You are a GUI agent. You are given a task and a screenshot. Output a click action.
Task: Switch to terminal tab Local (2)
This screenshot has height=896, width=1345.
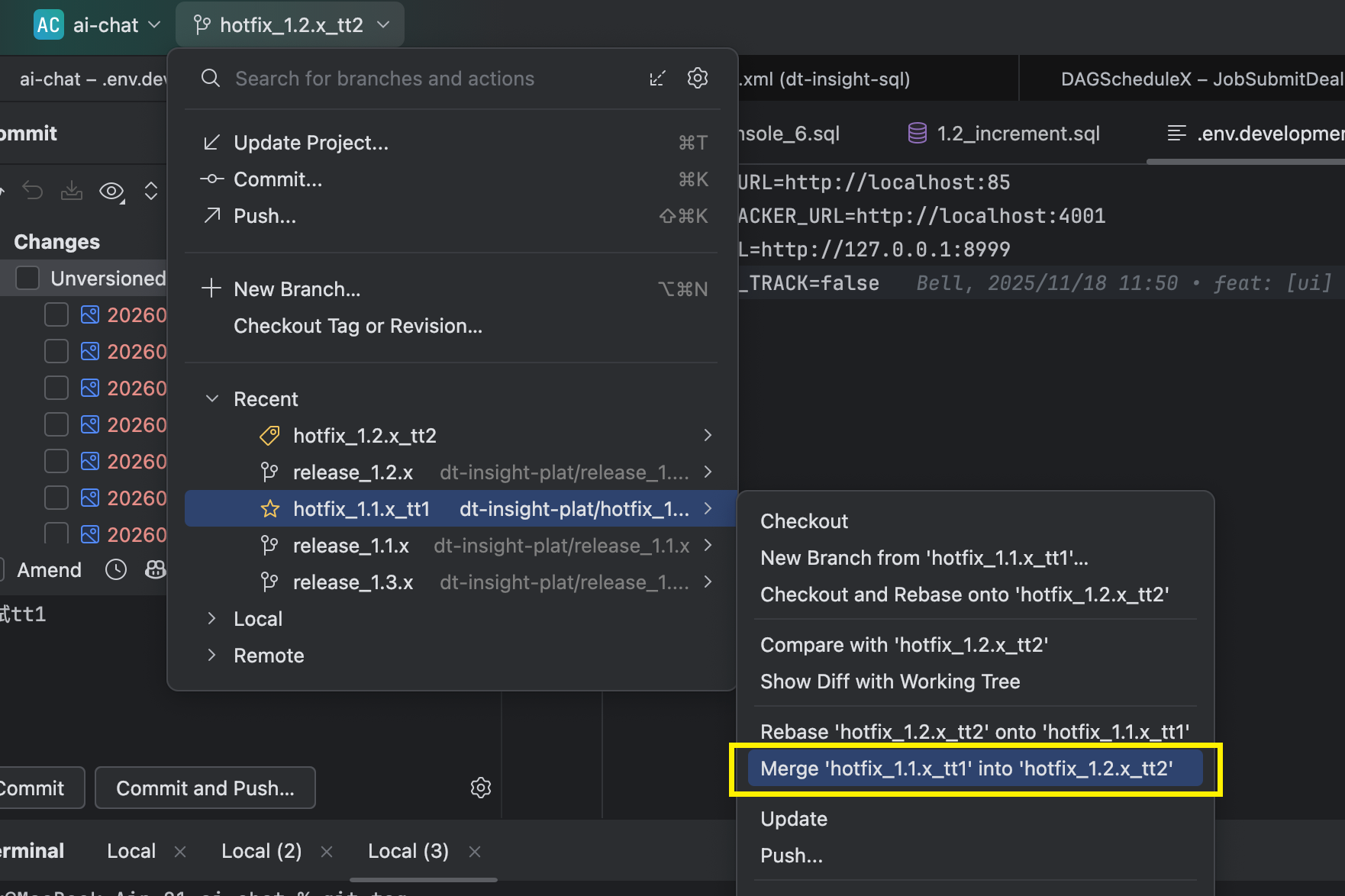tap(262, 851)
